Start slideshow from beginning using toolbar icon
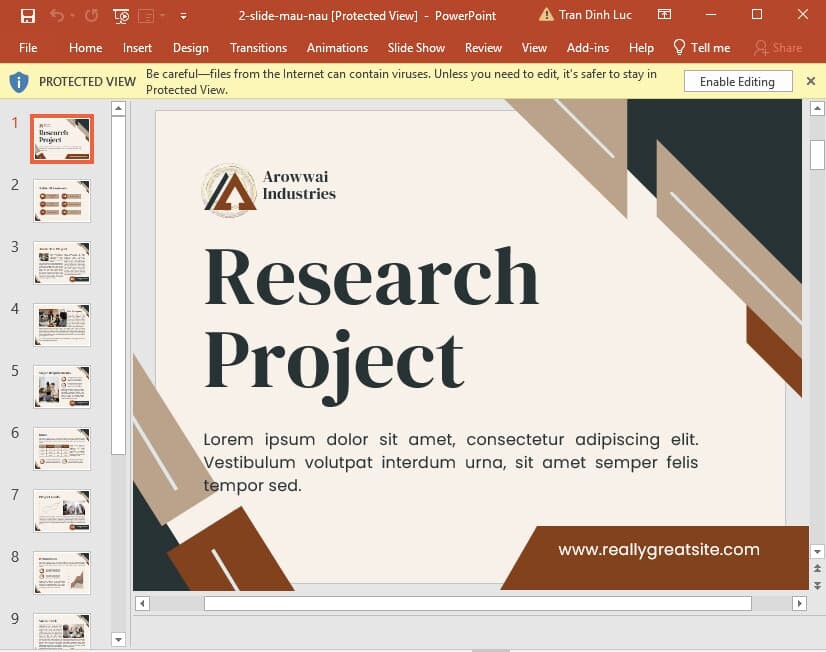The width and height of the screenshot is (826, 652). coord(121,15)
